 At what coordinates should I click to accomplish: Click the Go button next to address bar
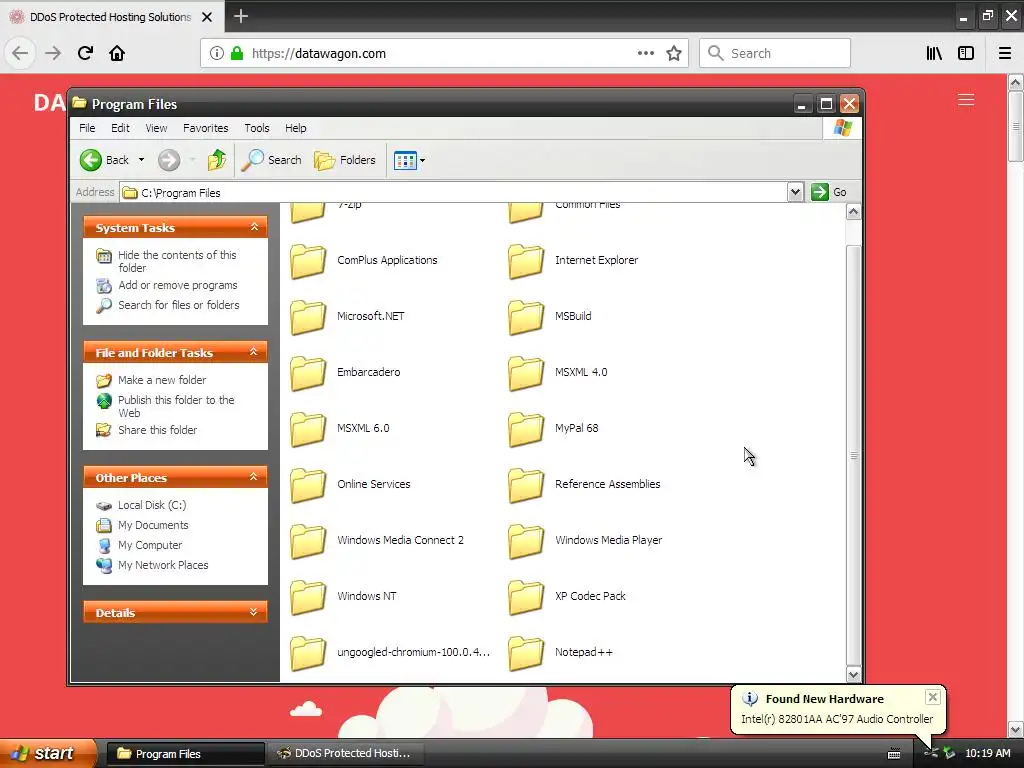click(x=829, y=192)
